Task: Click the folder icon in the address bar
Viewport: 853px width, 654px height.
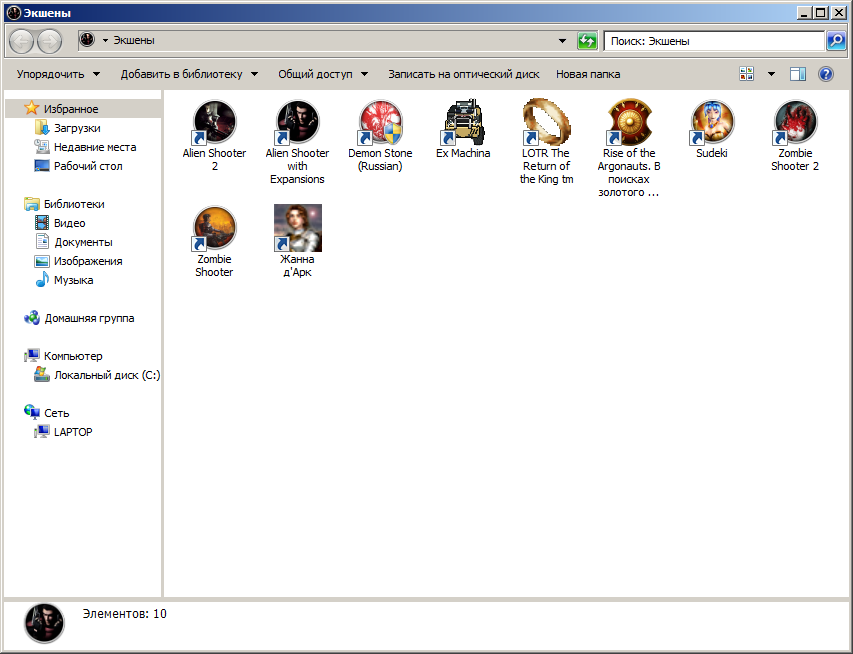Action: pos(87,40)
